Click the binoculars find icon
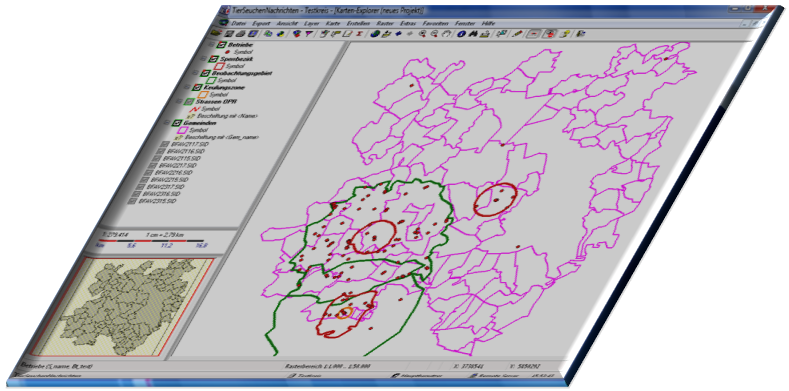 (x=473, y=34)
